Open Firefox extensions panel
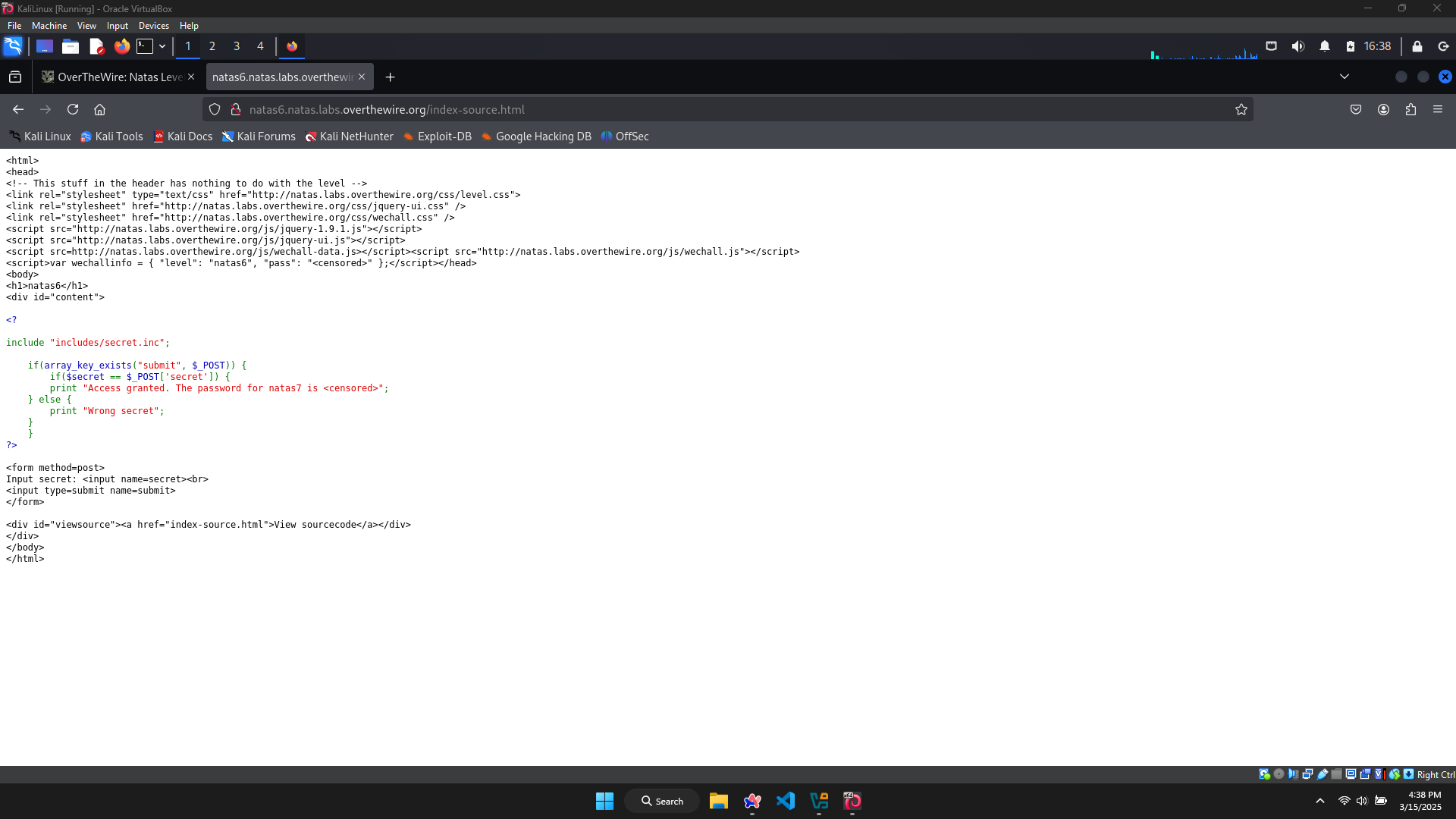 click(x=1410, y=109)
